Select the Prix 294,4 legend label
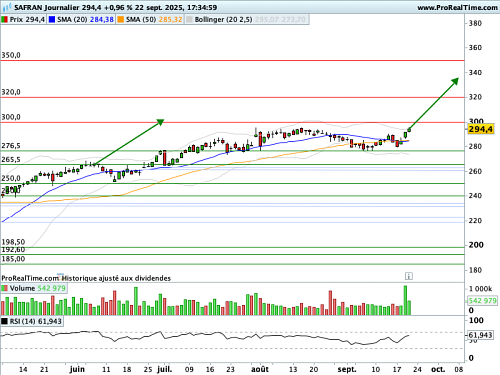The image size is (500, 375). pyautogui.click(x=23, y=20)
